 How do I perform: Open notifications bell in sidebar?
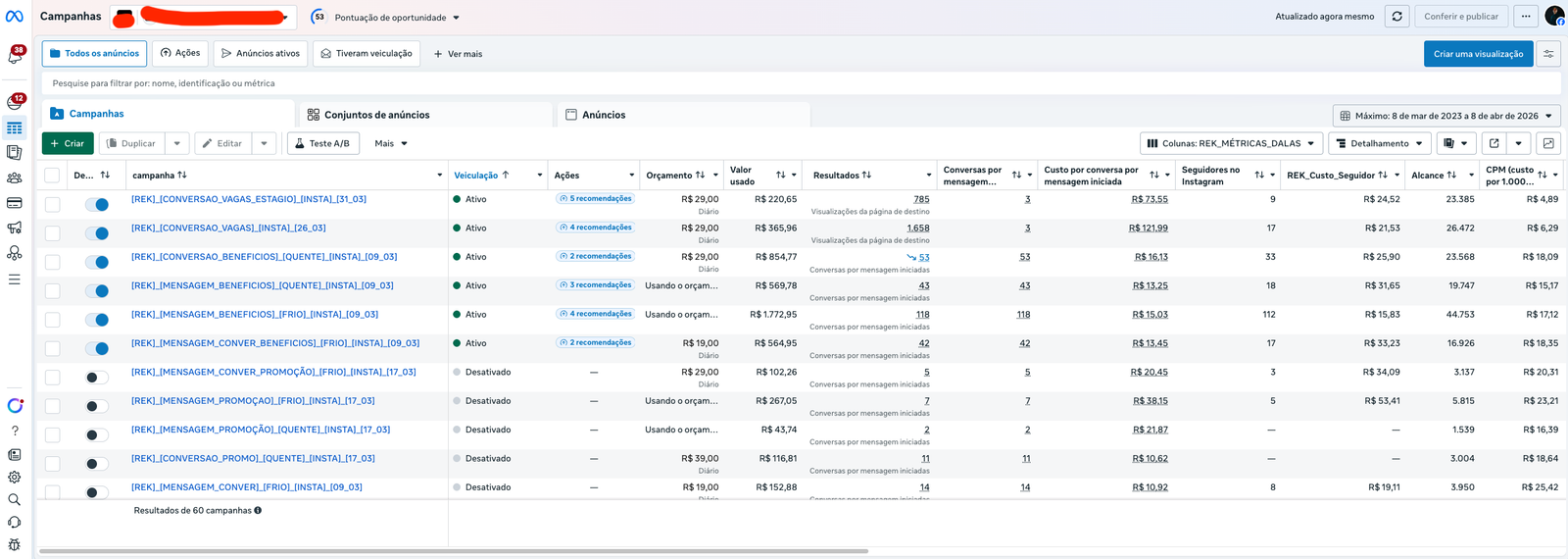click(x=15, y=58)
